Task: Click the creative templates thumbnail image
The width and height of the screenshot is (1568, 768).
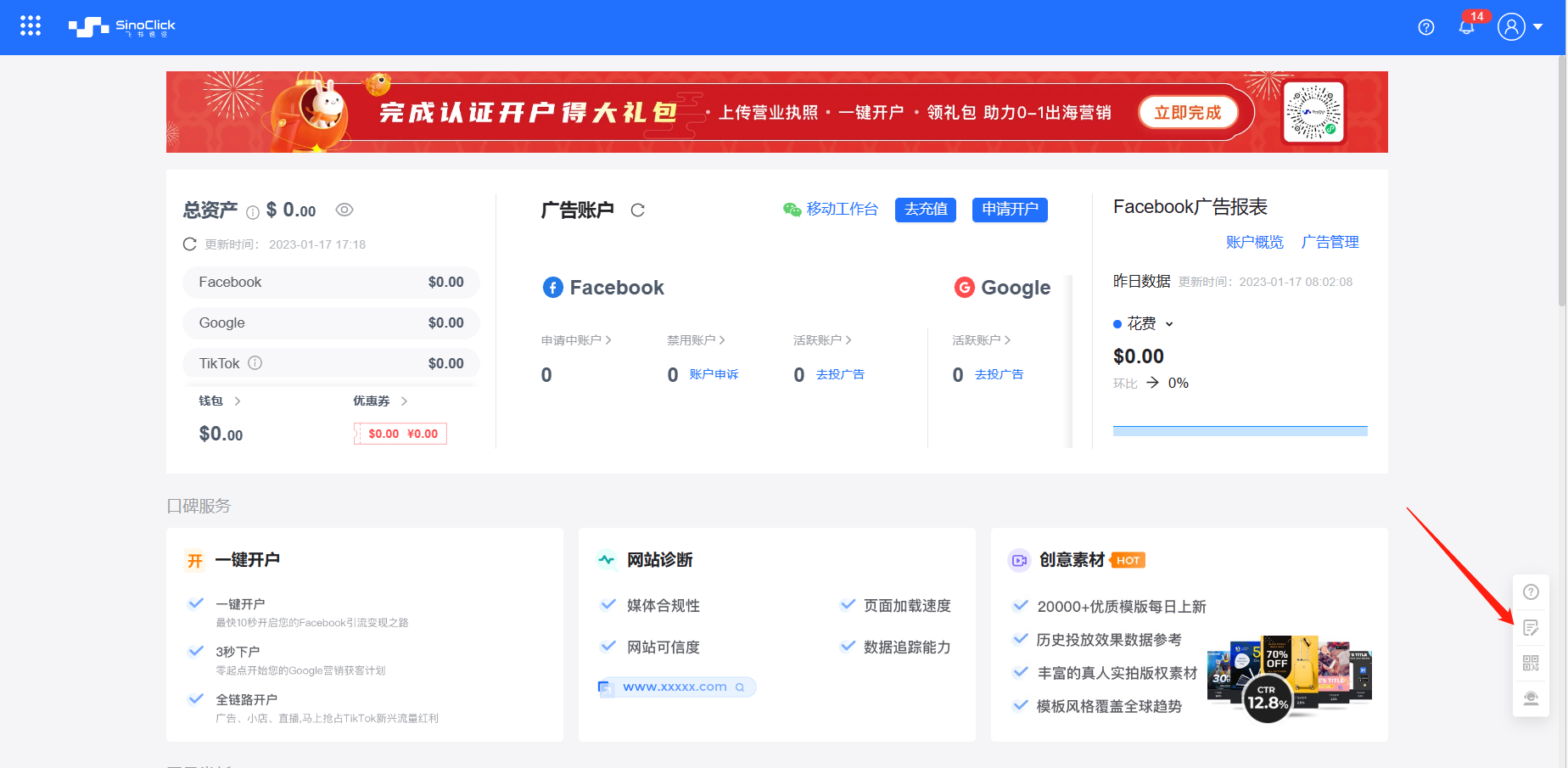Action: (x=1290, y=679)
